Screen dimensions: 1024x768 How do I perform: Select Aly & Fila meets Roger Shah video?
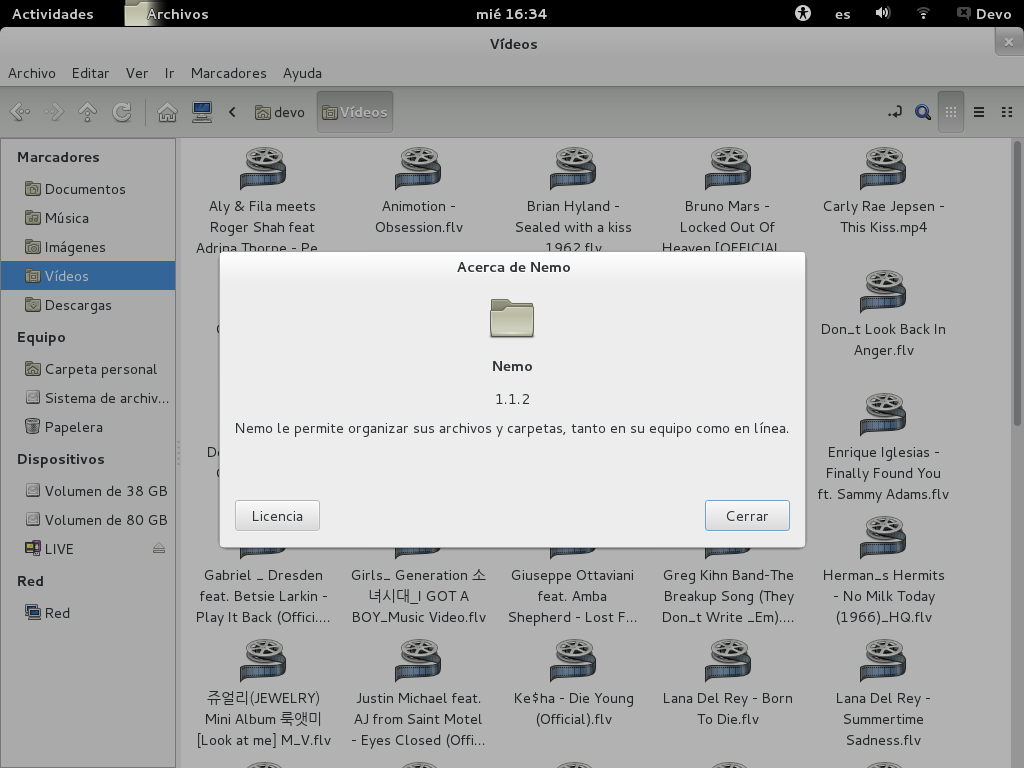(x=263, y=199)
